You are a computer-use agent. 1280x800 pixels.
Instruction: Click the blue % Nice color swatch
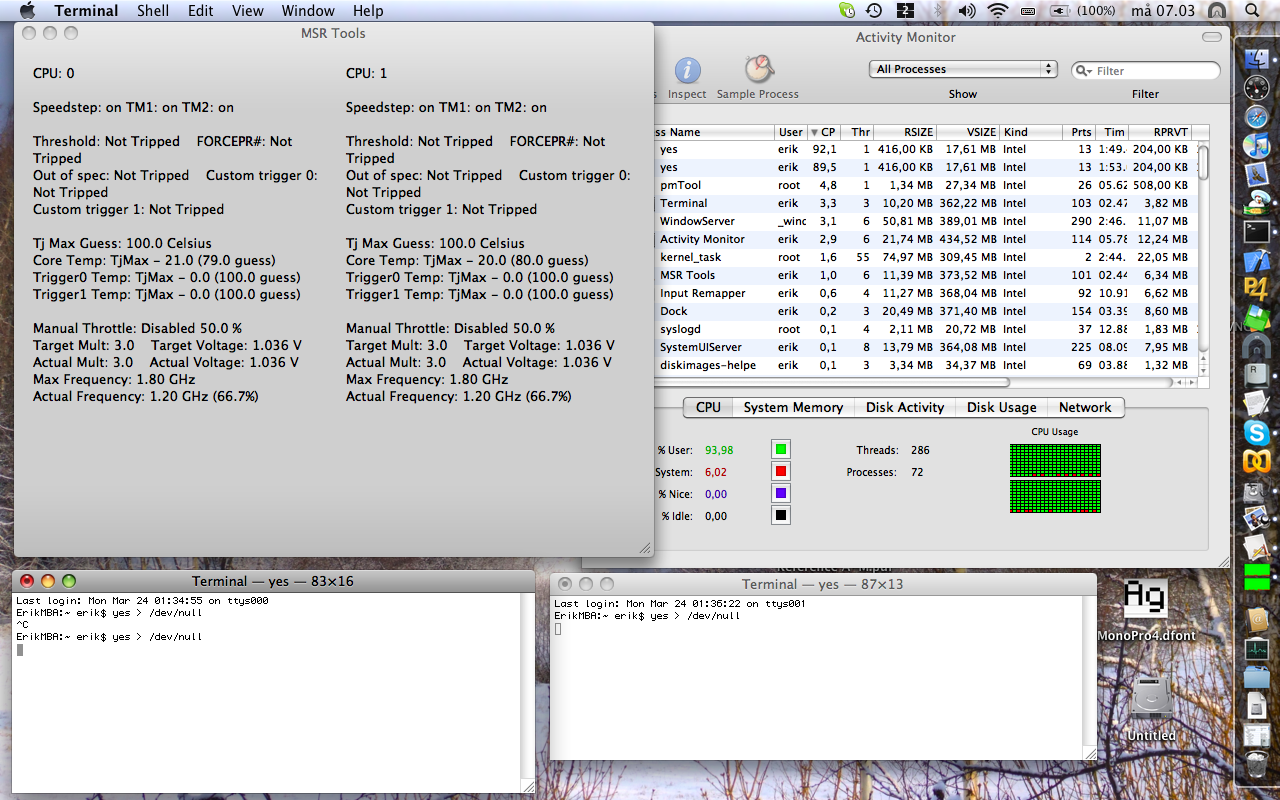pyautogui.click(x=781, y=493)
